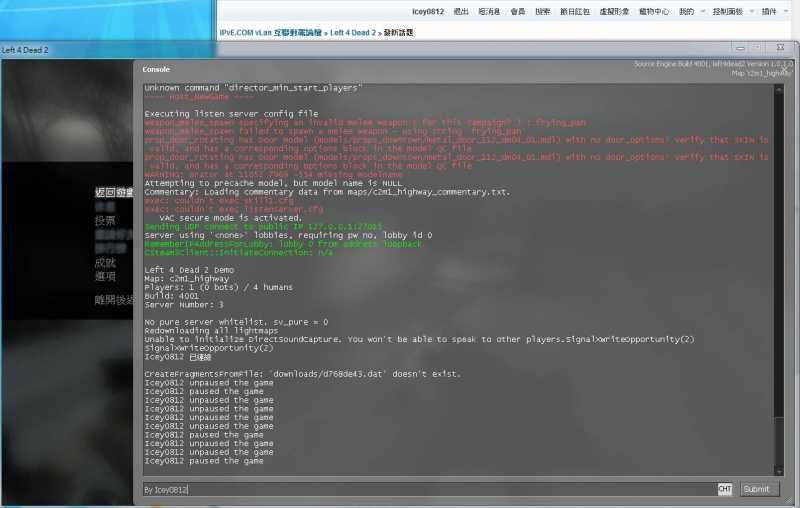The height and width of the screenshot is (508, 800).
Task: Click the console command input field
Action: tap(430, 489)
